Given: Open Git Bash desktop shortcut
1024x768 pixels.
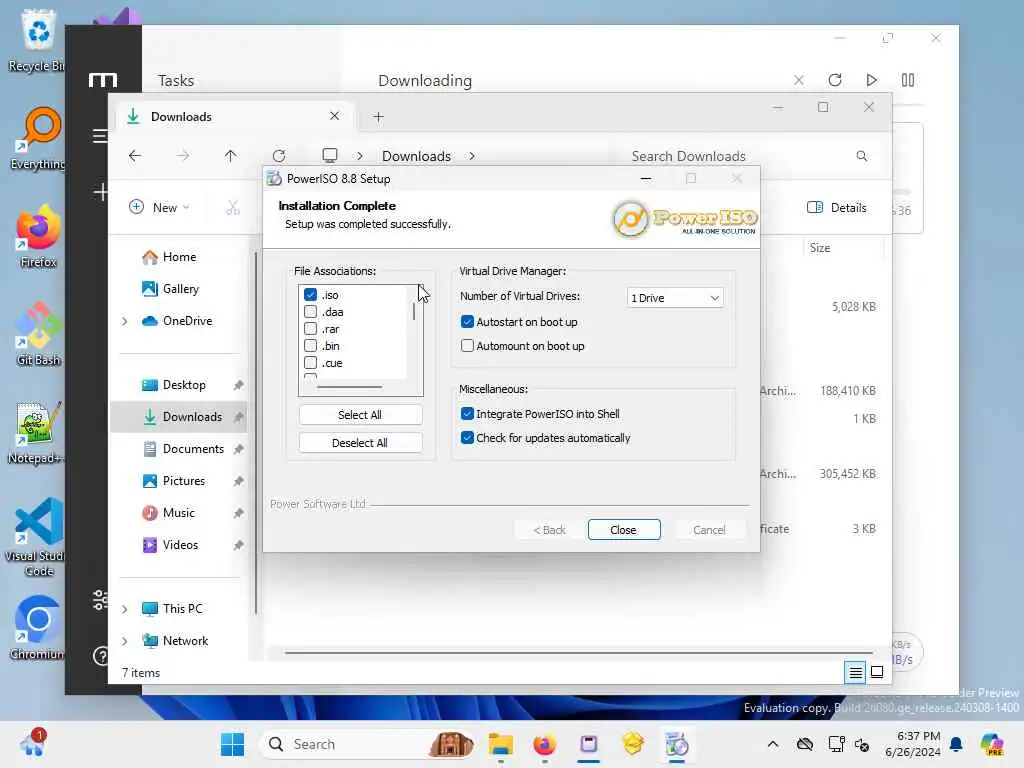Looking at the screenshot, I should [38, 334].
